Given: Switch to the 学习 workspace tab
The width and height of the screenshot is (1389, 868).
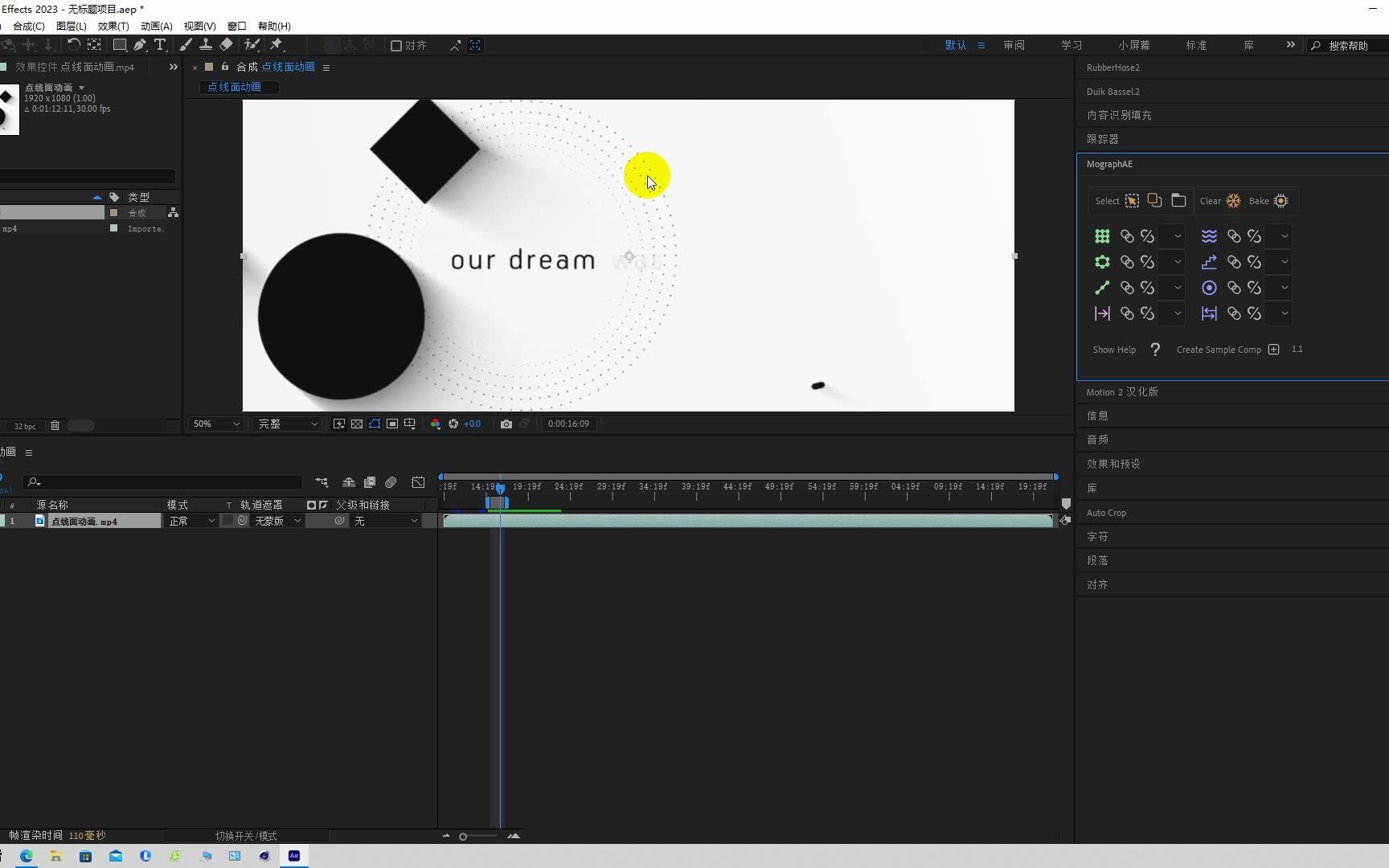Looking at the screenshot, I should [x=1071, y=46].
